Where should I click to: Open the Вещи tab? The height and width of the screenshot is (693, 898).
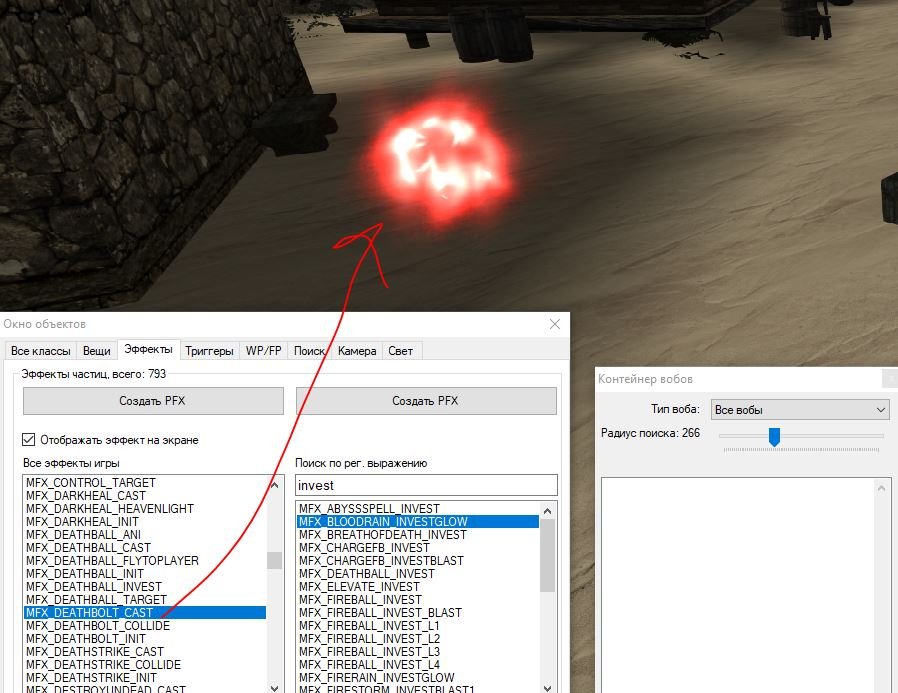click(96, 351)
